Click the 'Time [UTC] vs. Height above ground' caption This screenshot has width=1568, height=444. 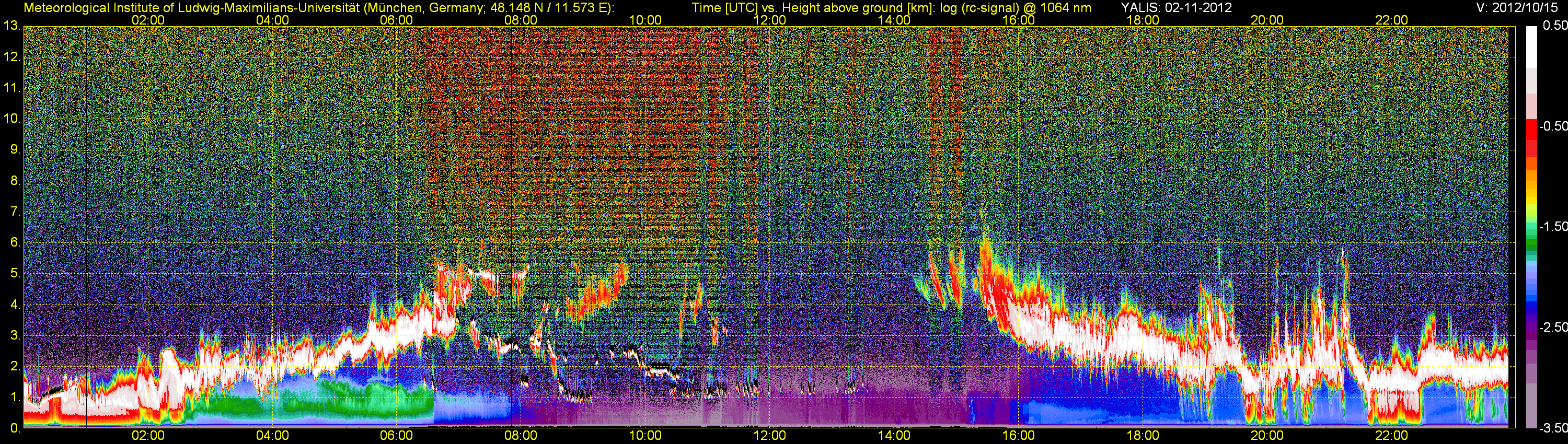coord(891,7)
